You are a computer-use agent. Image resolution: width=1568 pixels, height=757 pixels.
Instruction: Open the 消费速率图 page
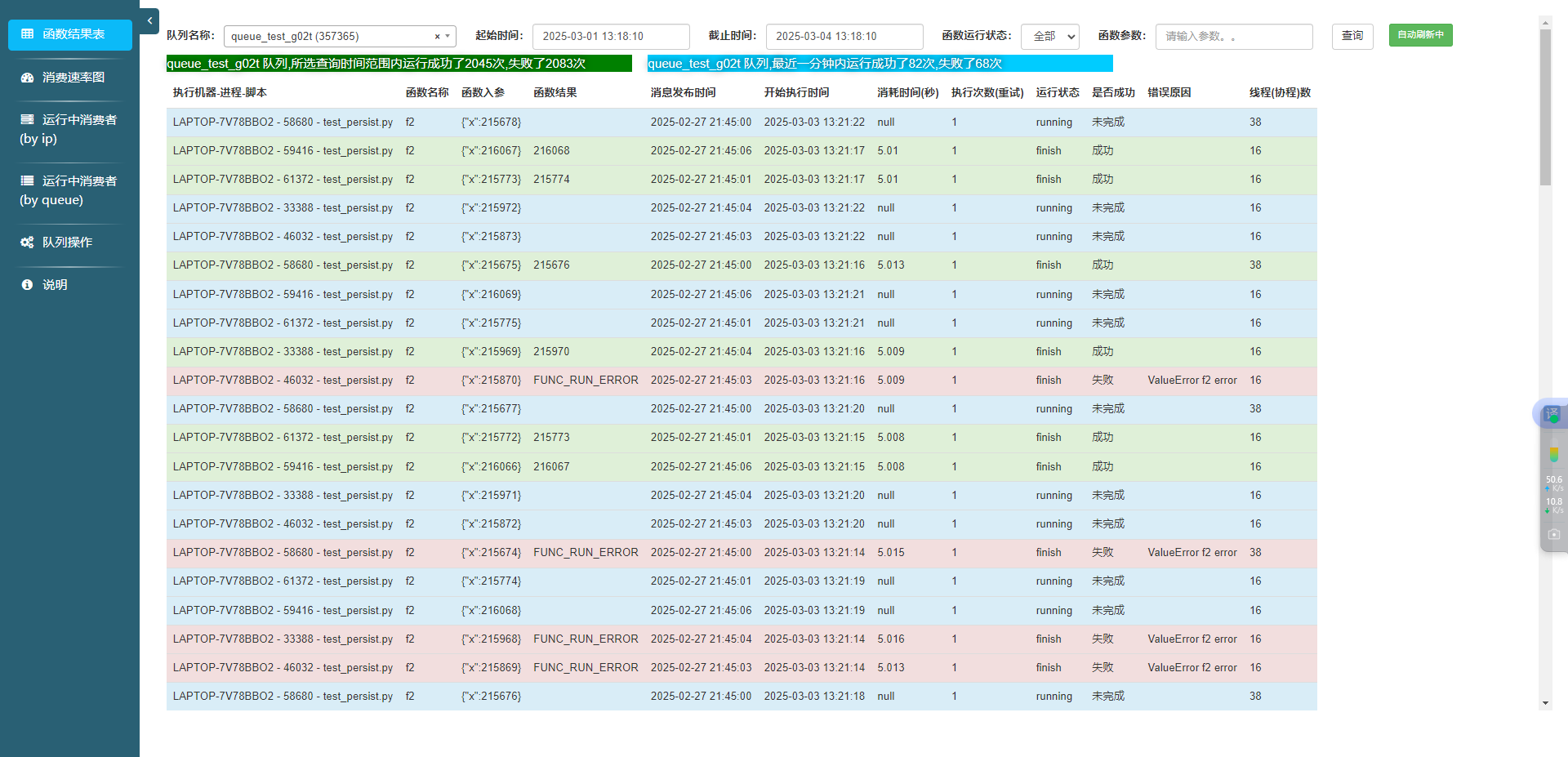coord(70,78)
